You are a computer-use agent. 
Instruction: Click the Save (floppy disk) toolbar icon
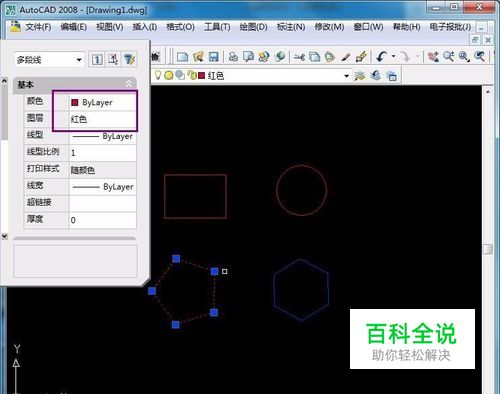pos(213,57)
